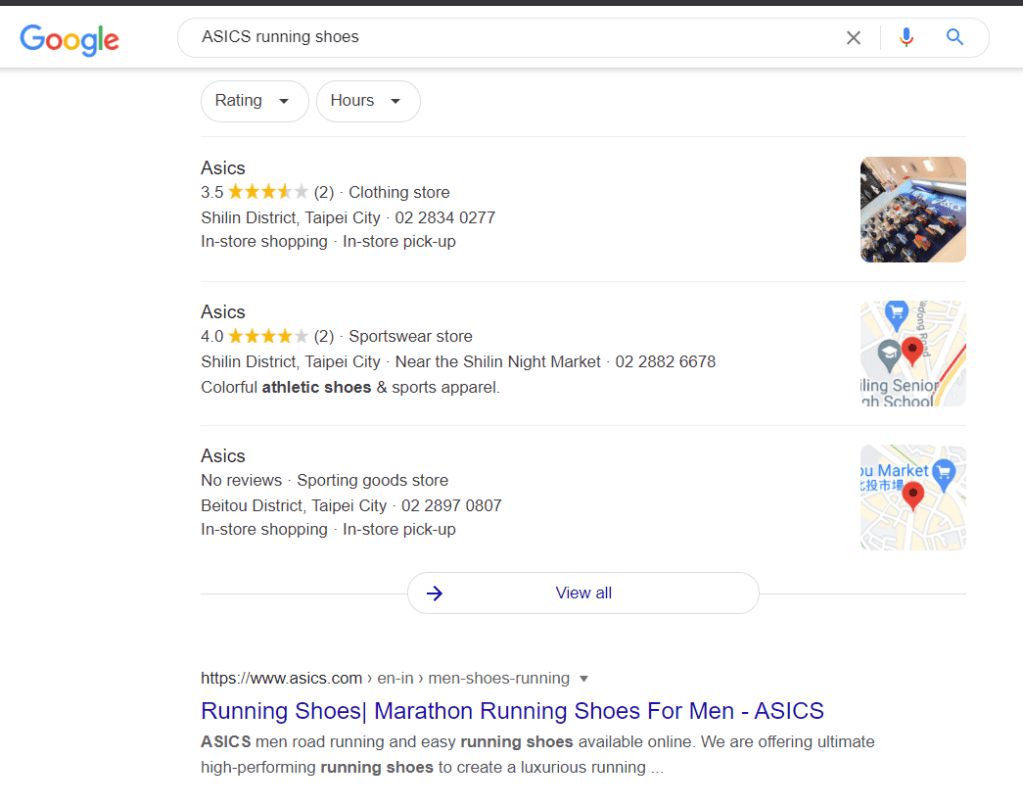Image resolution: width=1023 pixels, height=806 pixels.
Task: View the store photo thumbnail for Asics Clothing store
Action: (x=913, y=209)
